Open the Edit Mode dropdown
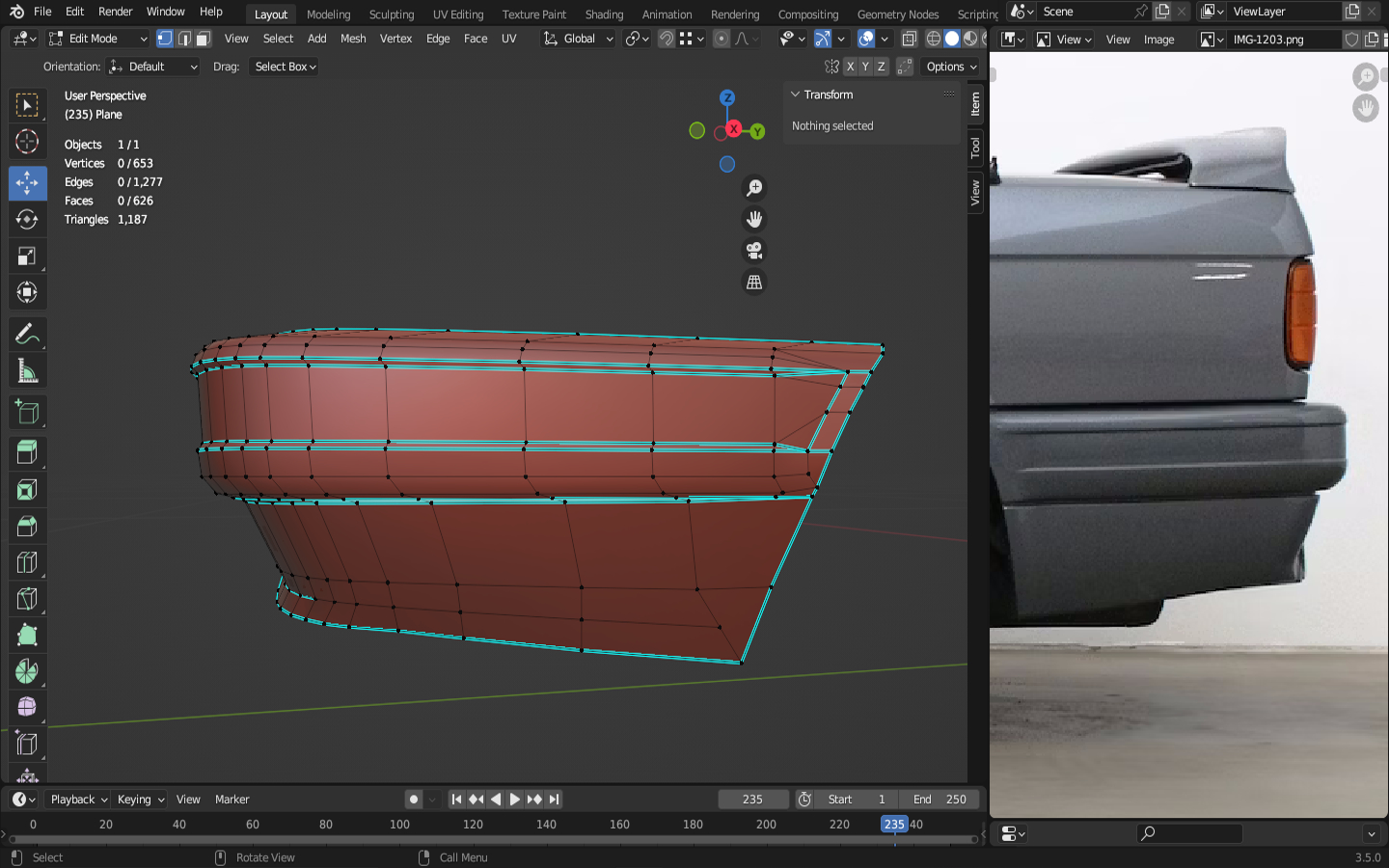Viewport: 1389px width, 868px height. click(x=98, y=39)
